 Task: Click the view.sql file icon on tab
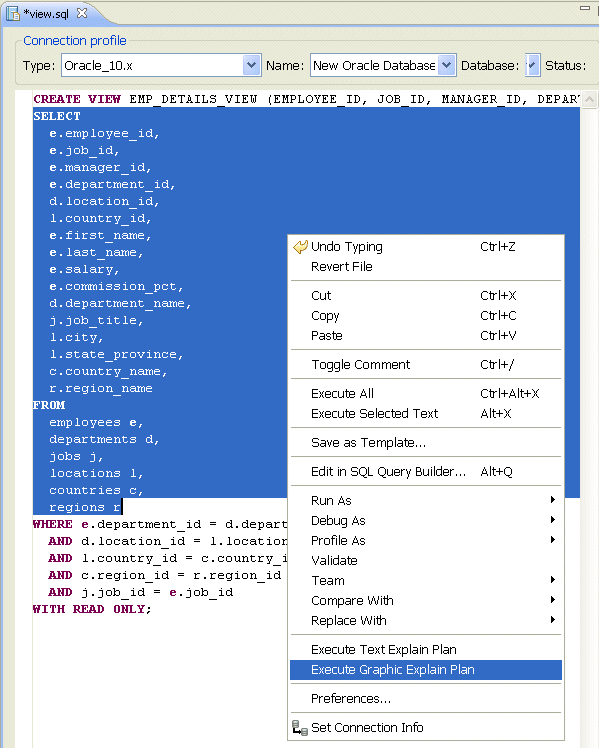coord(13,13)
